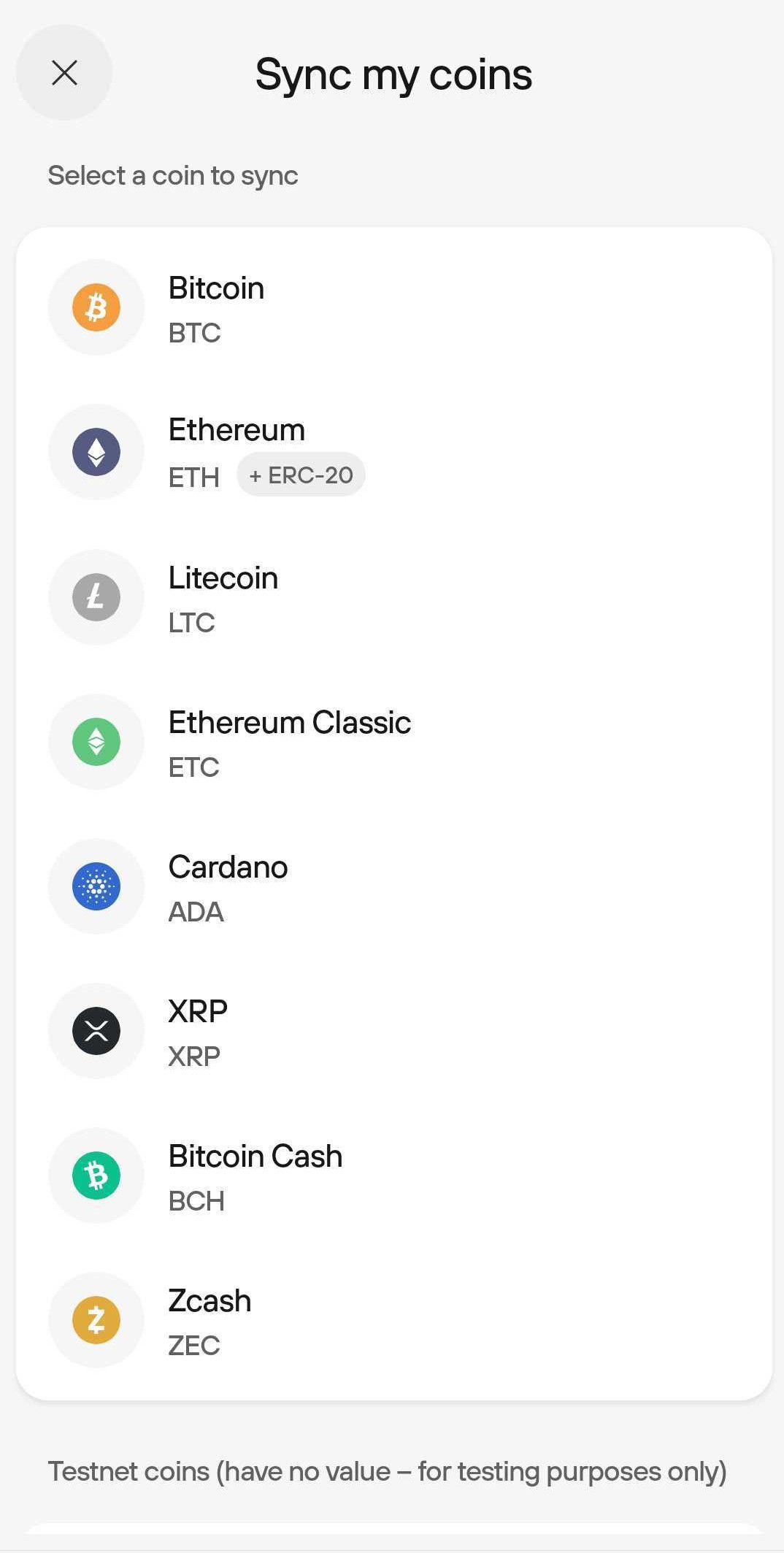
Task: Pick the XRP coin title
Action: coord(198,1011)
